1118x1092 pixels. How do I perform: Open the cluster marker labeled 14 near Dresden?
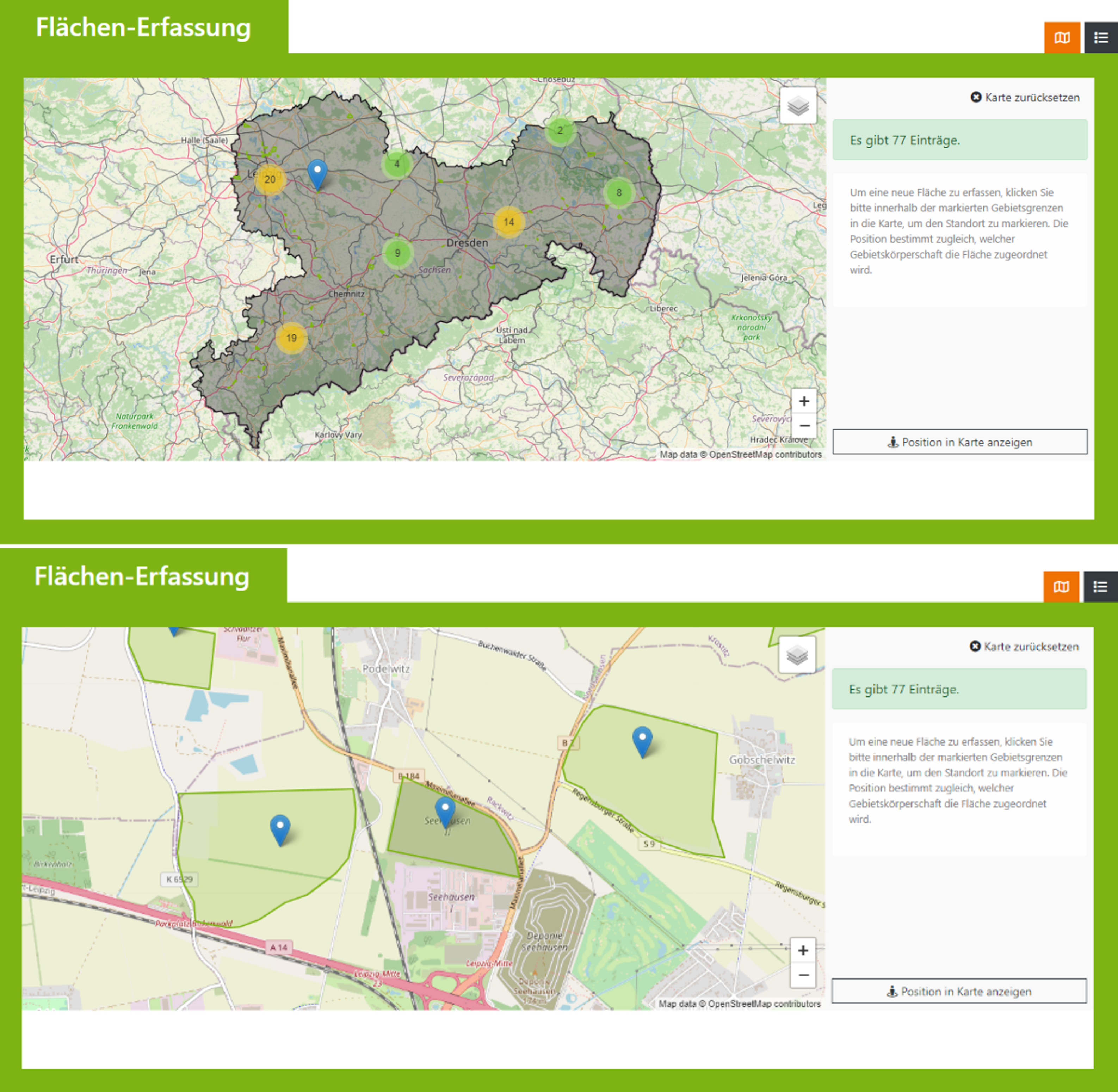tap(509, 222)
